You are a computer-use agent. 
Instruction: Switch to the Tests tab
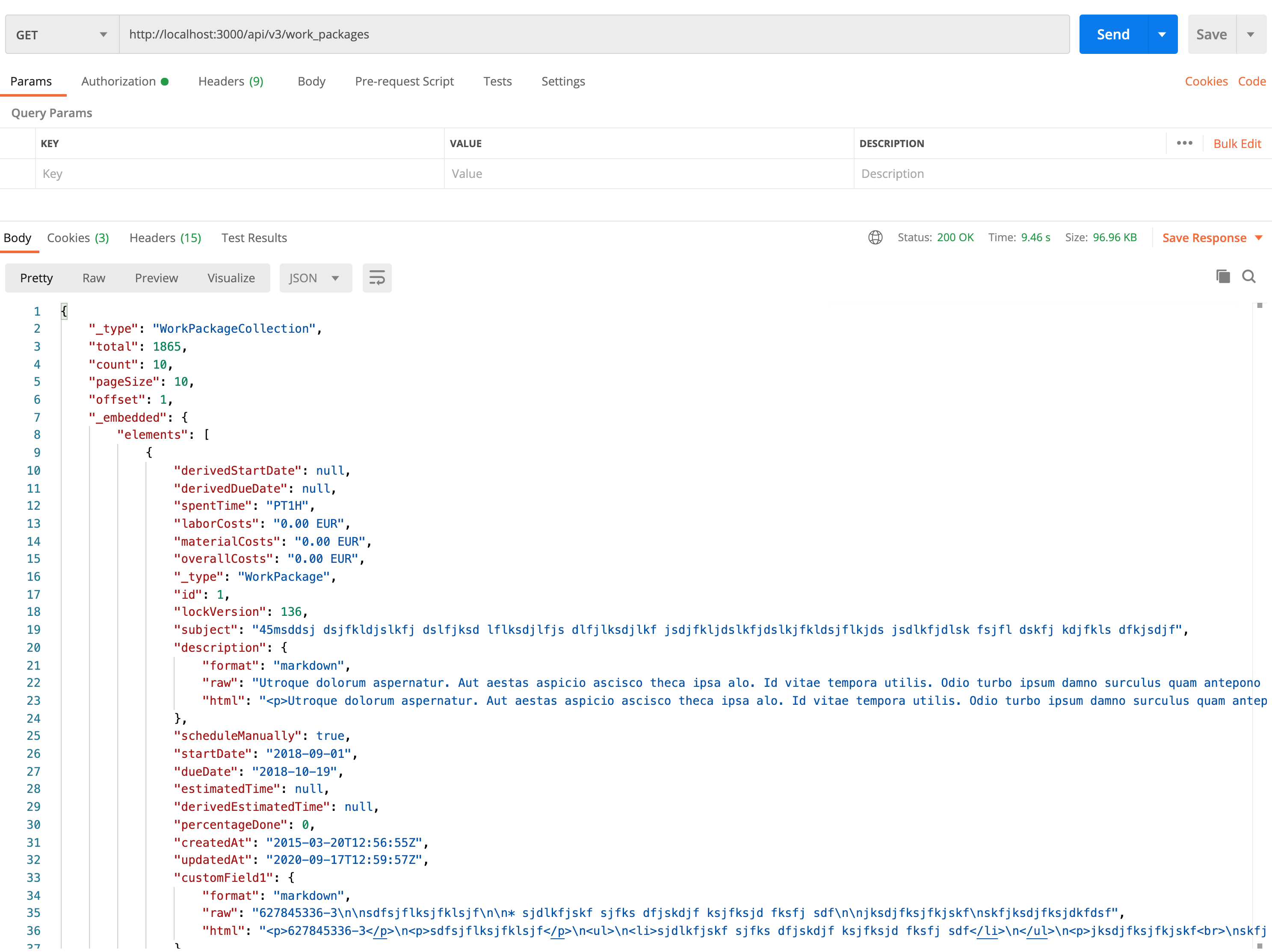click(x=497, y=81)
